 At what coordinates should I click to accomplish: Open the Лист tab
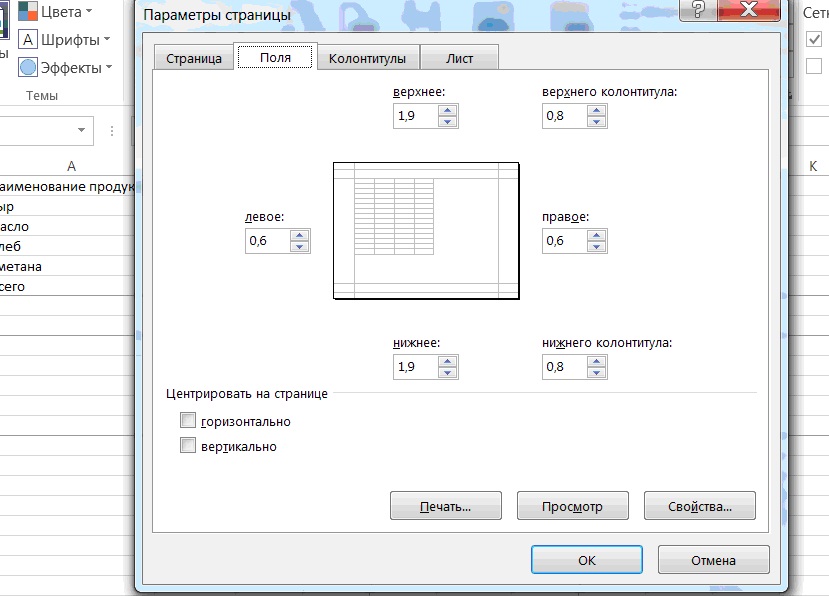coord(459,58)
